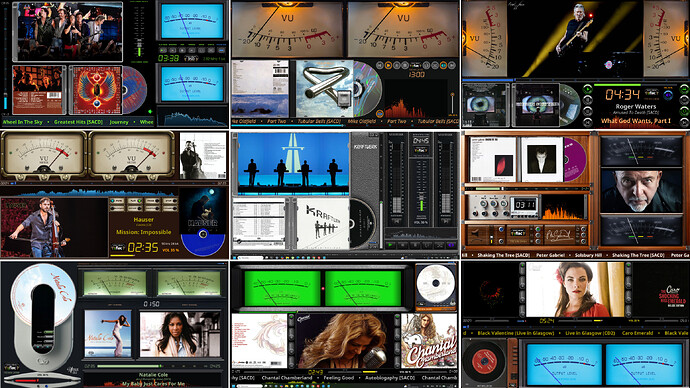Screen dimensions: 690x388
Task: Click the first transport button in Journey player
Action: (x=163, y=50)
